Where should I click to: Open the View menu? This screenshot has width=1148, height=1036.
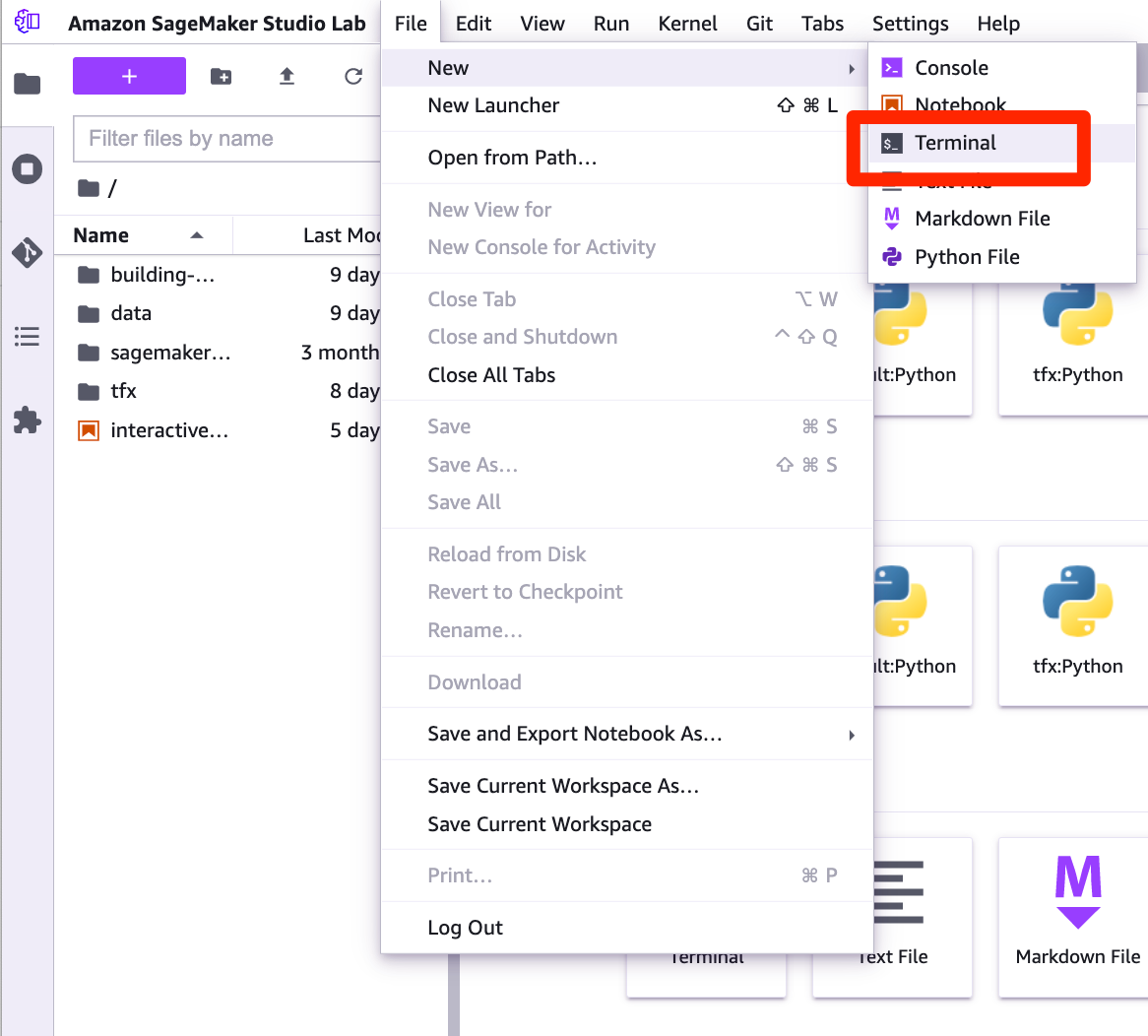click(542, 24)
